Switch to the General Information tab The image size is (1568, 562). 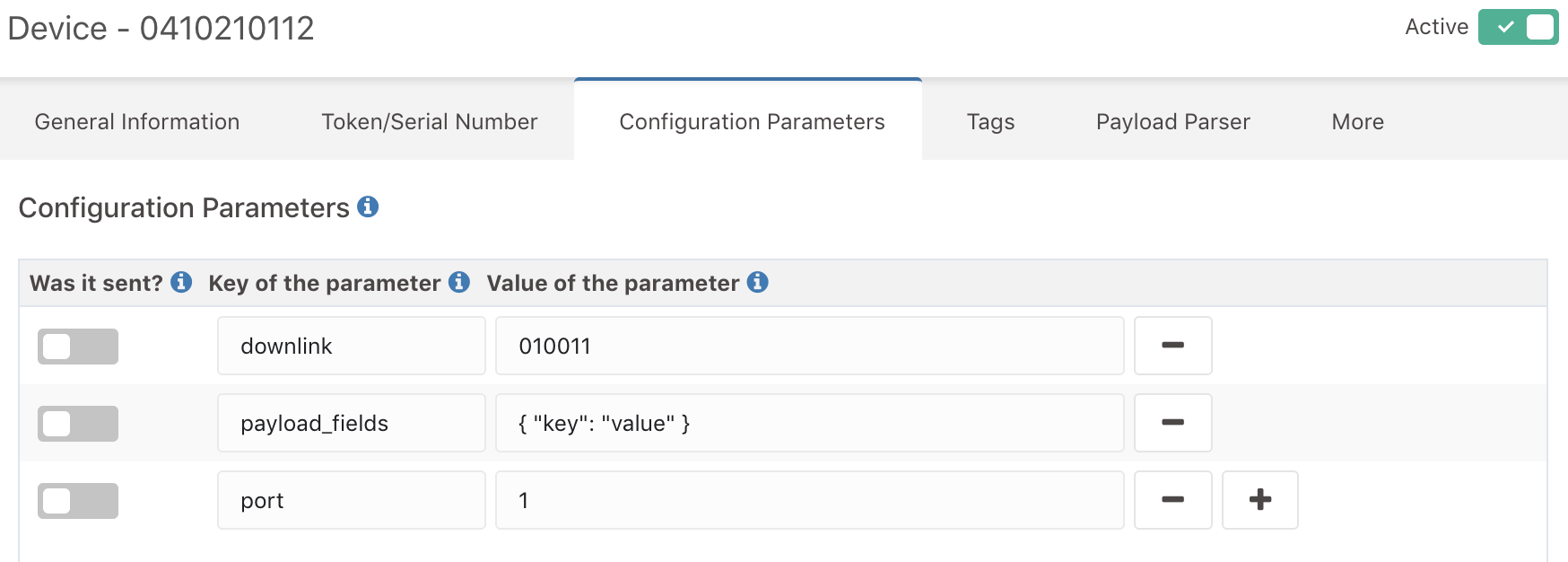coord(137,121)
